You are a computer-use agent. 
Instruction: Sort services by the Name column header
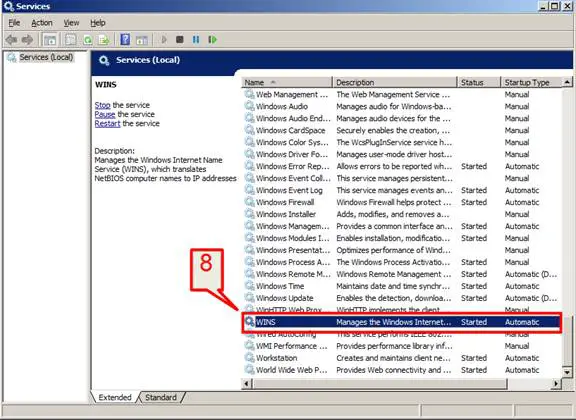287,82
